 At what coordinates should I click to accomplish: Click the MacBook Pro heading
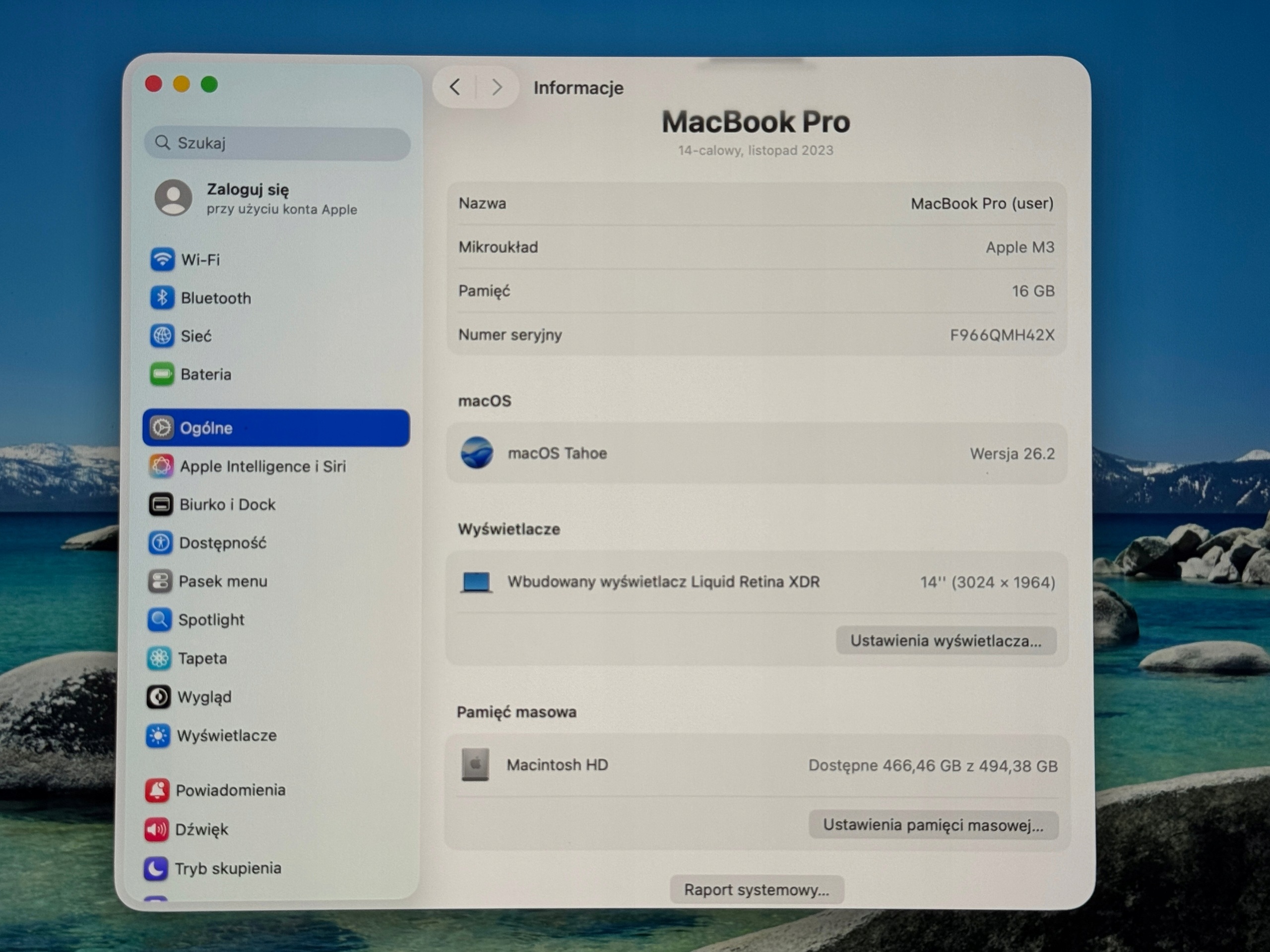pyautogui.click(x=756, y=121)
